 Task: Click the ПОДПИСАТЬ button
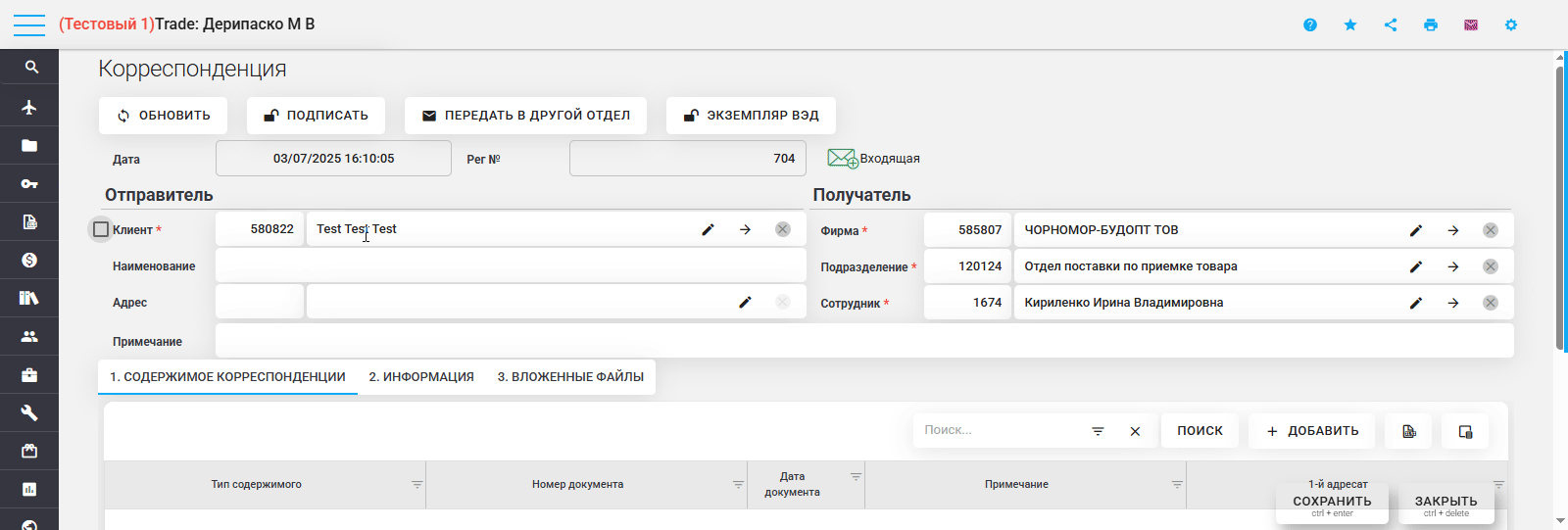click(316, 116)
